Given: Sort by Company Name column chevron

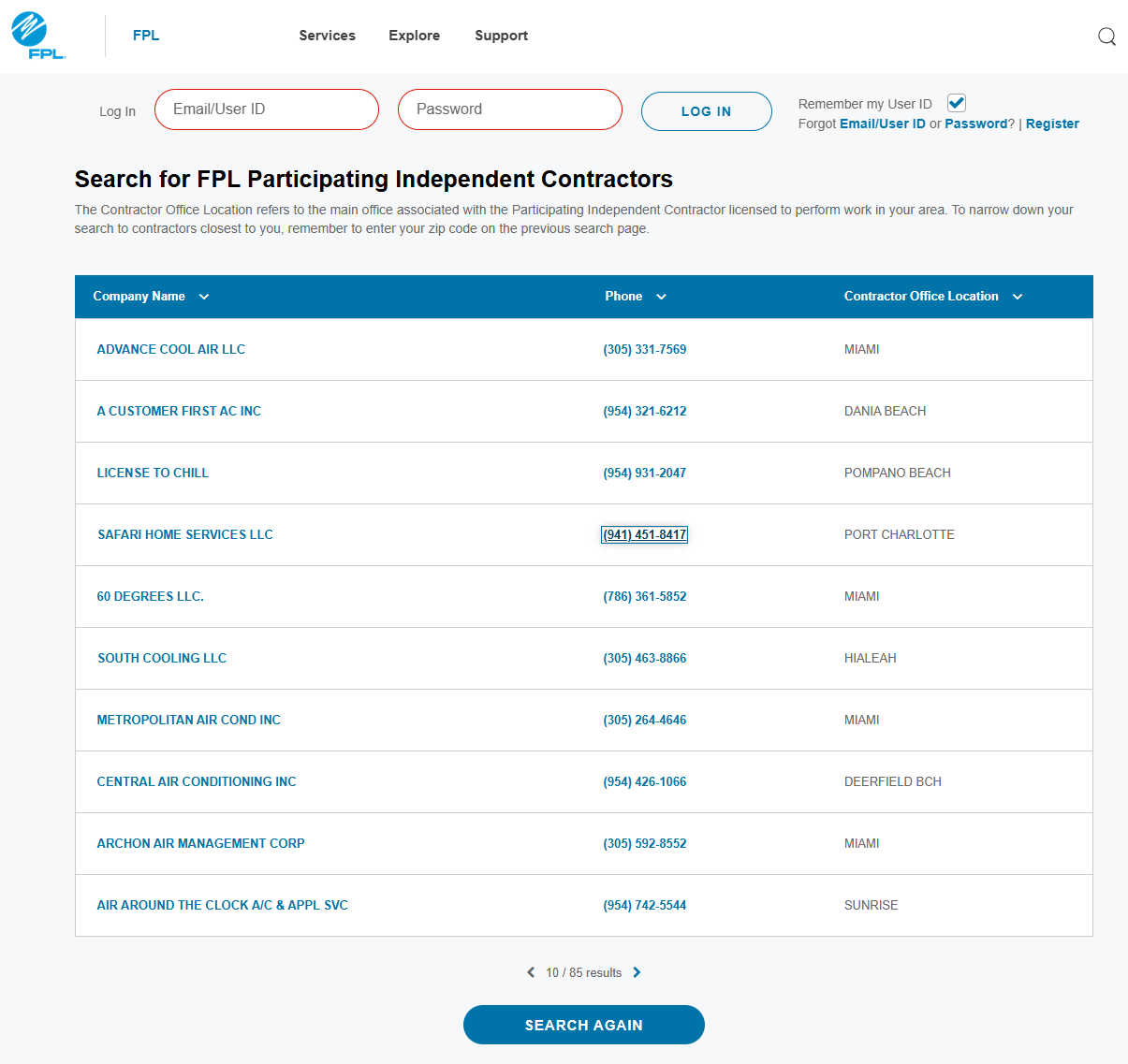Looking at the screenshot, I should [x=204, y=297].
